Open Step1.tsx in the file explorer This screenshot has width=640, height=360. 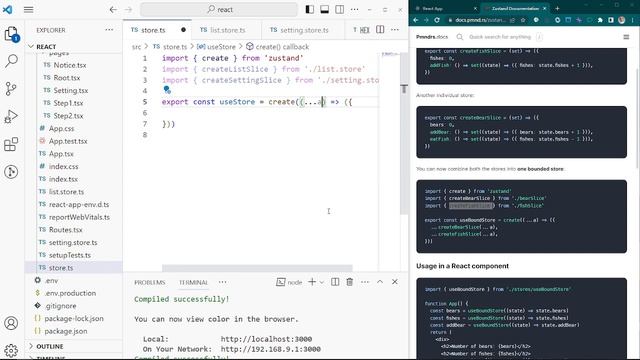pos(68,103)
